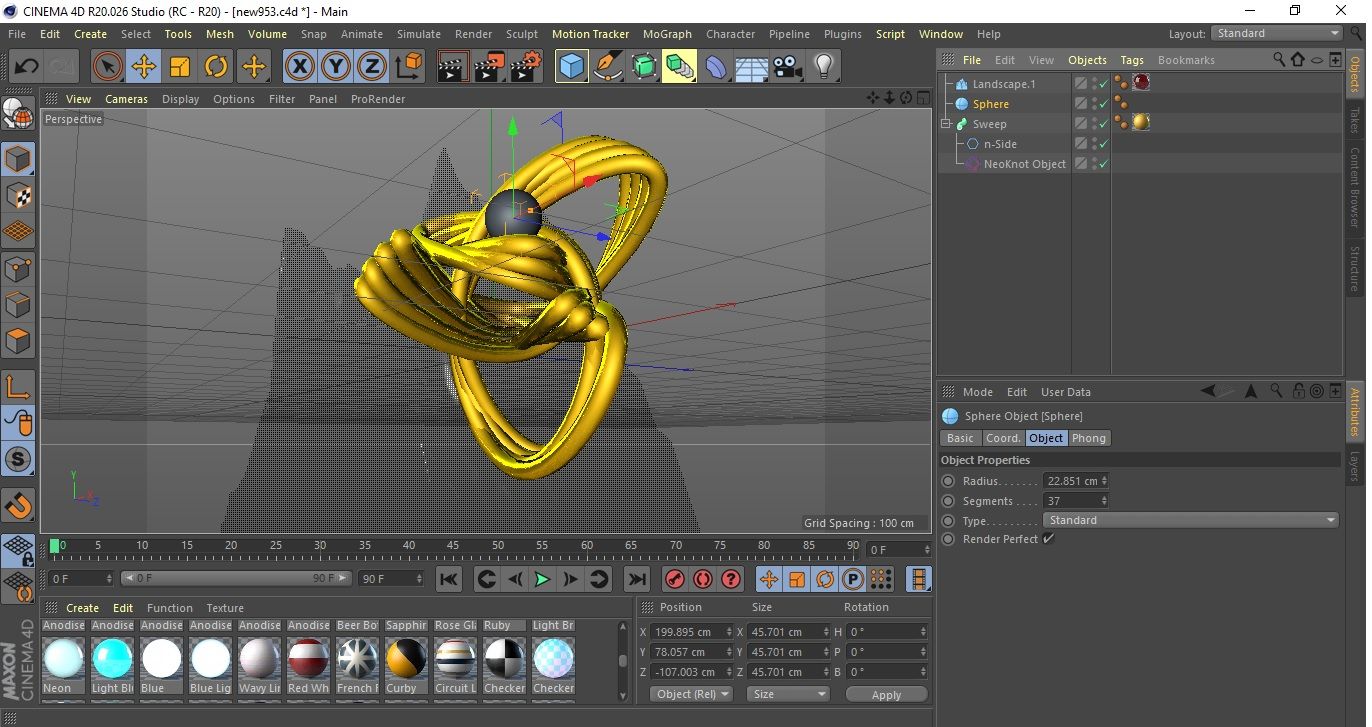
Task: Activate the Rotate tool
Action: [x=216, y=67]
